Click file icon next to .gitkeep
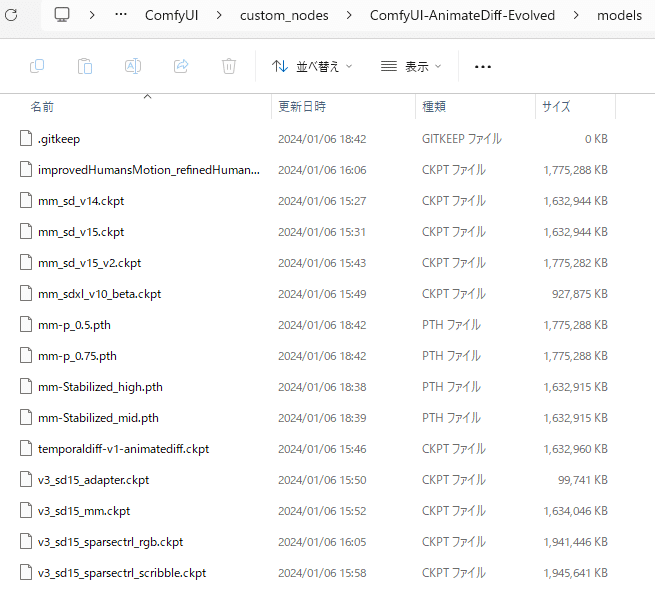Viewport: 655px width, 593px height. coord(26,138)
